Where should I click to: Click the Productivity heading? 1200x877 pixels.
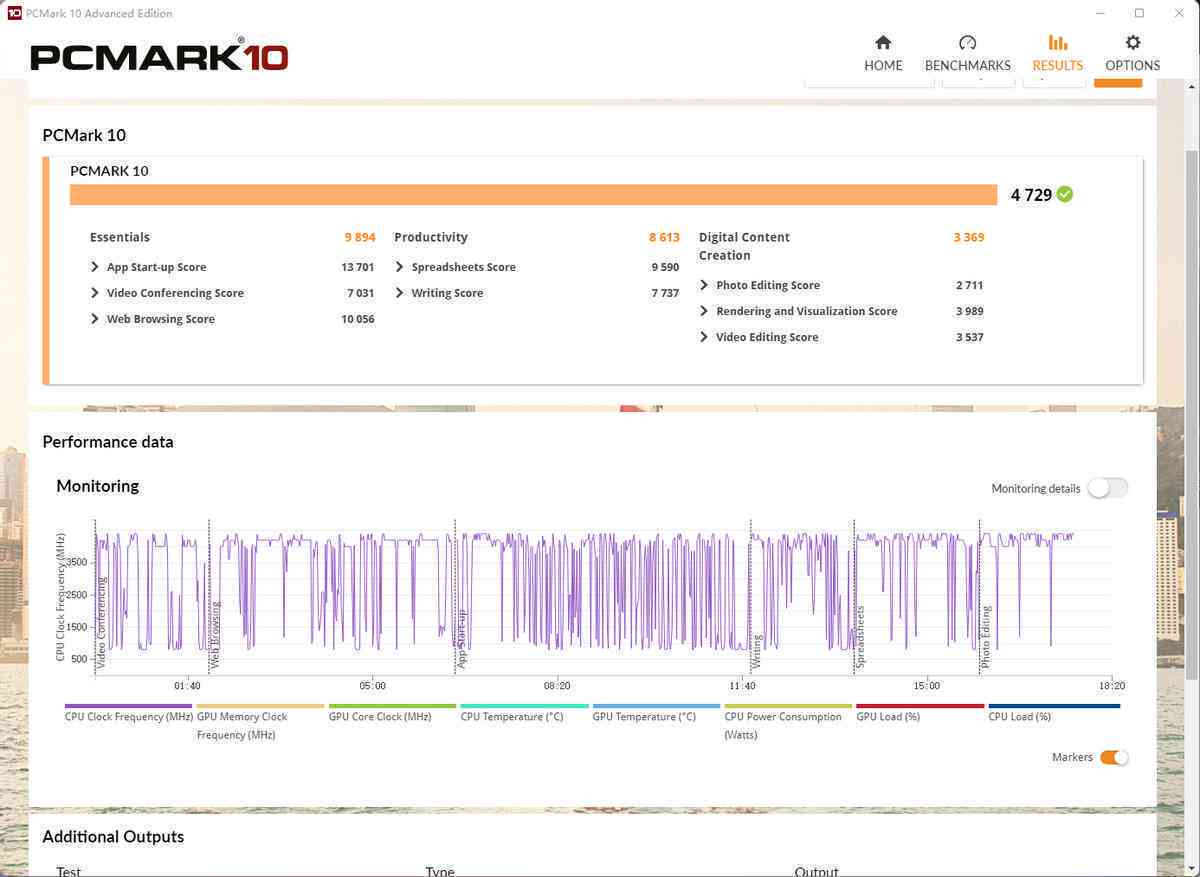tap(431, 237)
